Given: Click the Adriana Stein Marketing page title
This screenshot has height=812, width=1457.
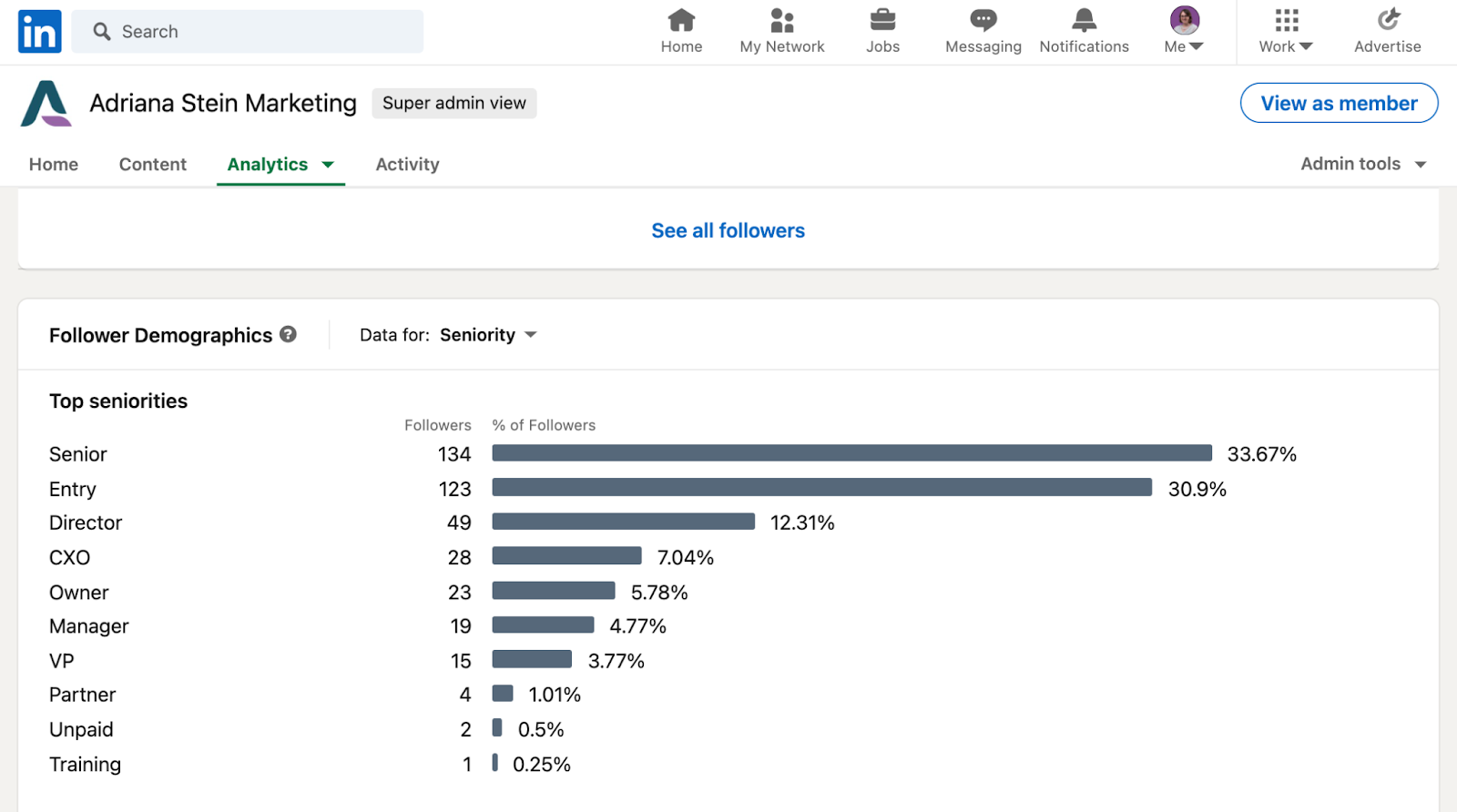Looking at the screenshot, I should (223, 103).
